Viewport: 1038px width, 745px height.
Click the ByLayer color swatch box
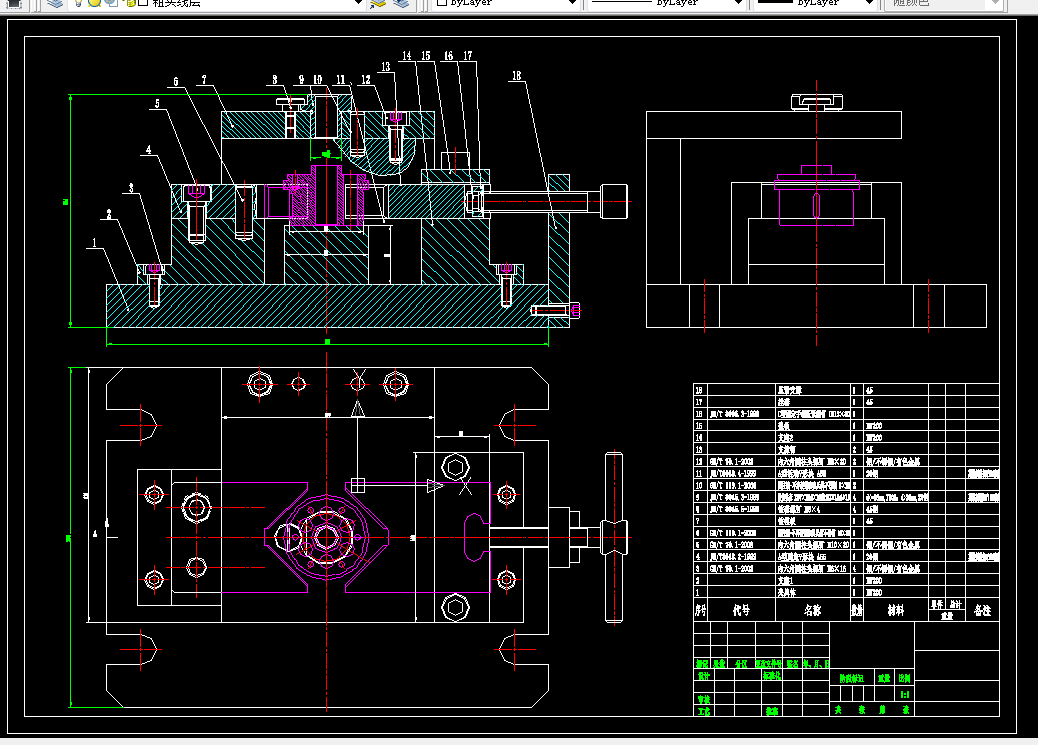click(442, 3)
